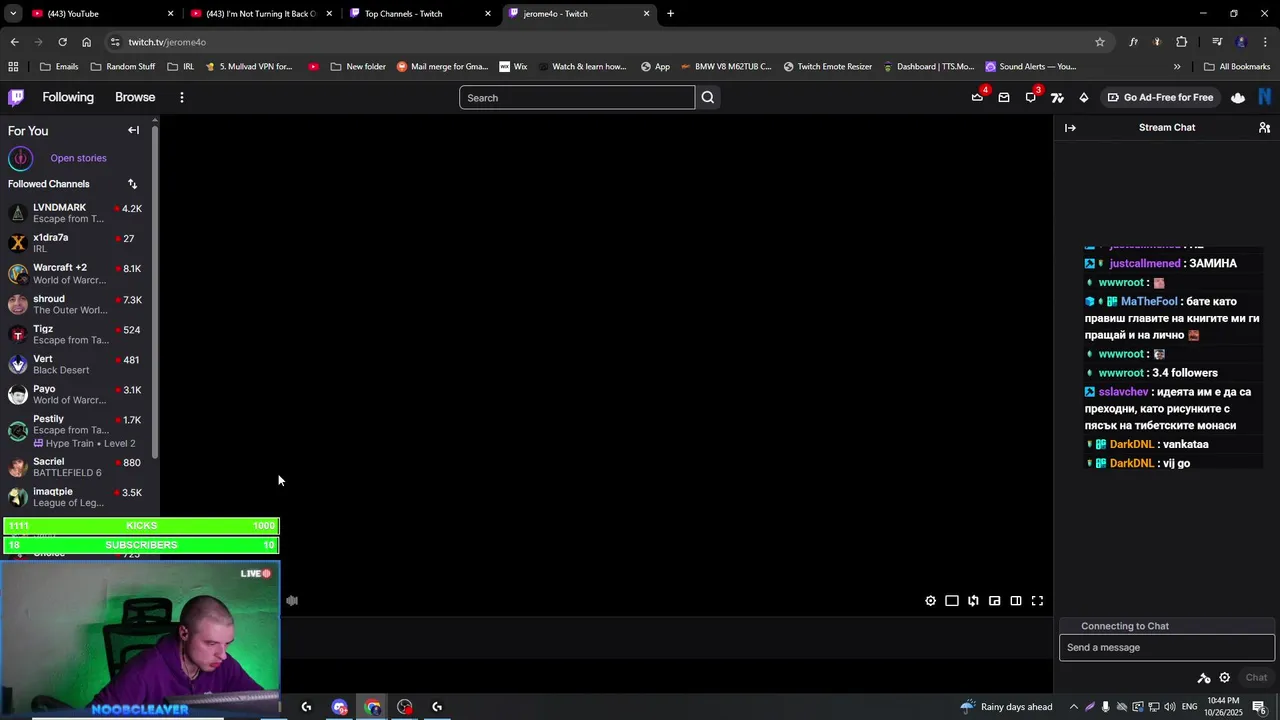This screenshot has height=720, width=1280.
Task: Click the Send a message input
Action: (1167, 648)
